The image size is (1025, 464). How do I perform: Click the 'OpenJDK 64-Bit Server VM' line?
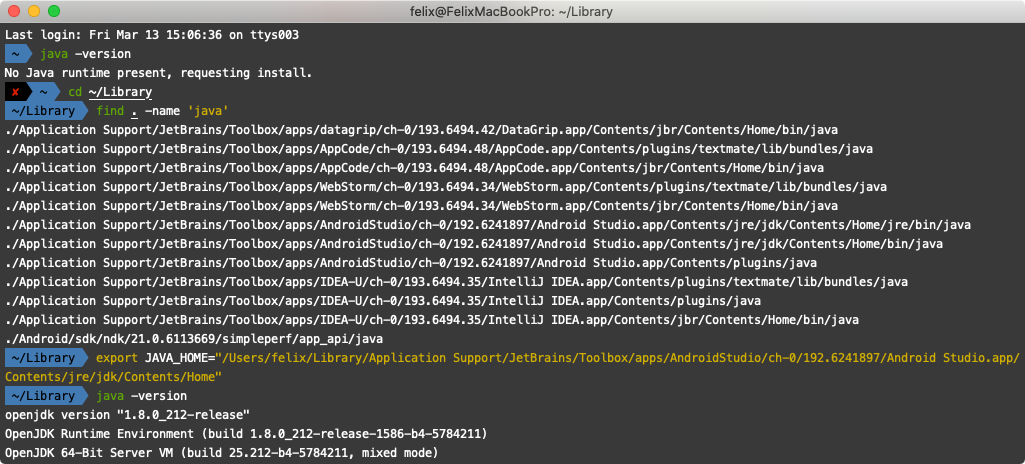click(222, 453)
